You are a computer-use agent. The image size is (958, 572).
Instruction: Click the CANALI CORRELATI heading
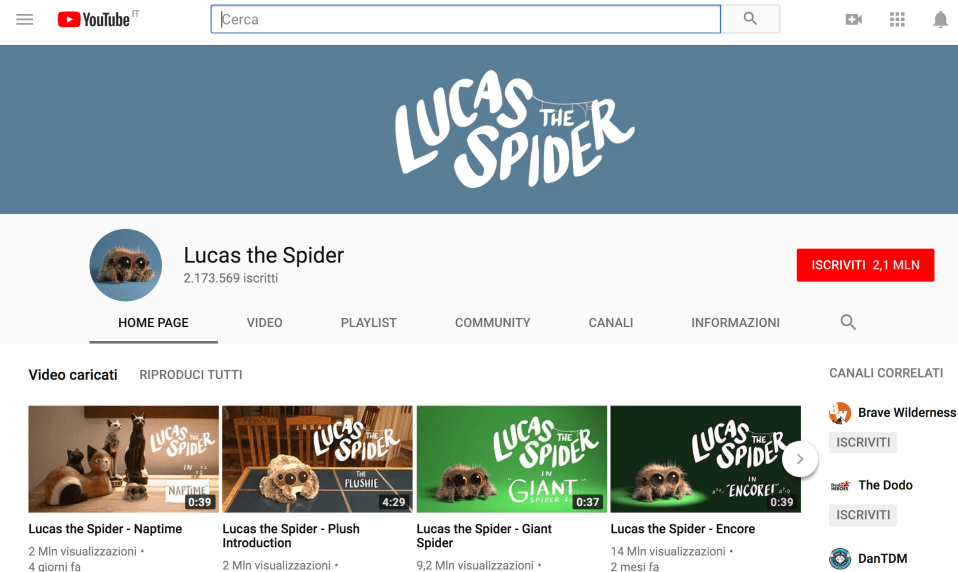[x=886, y=373]
